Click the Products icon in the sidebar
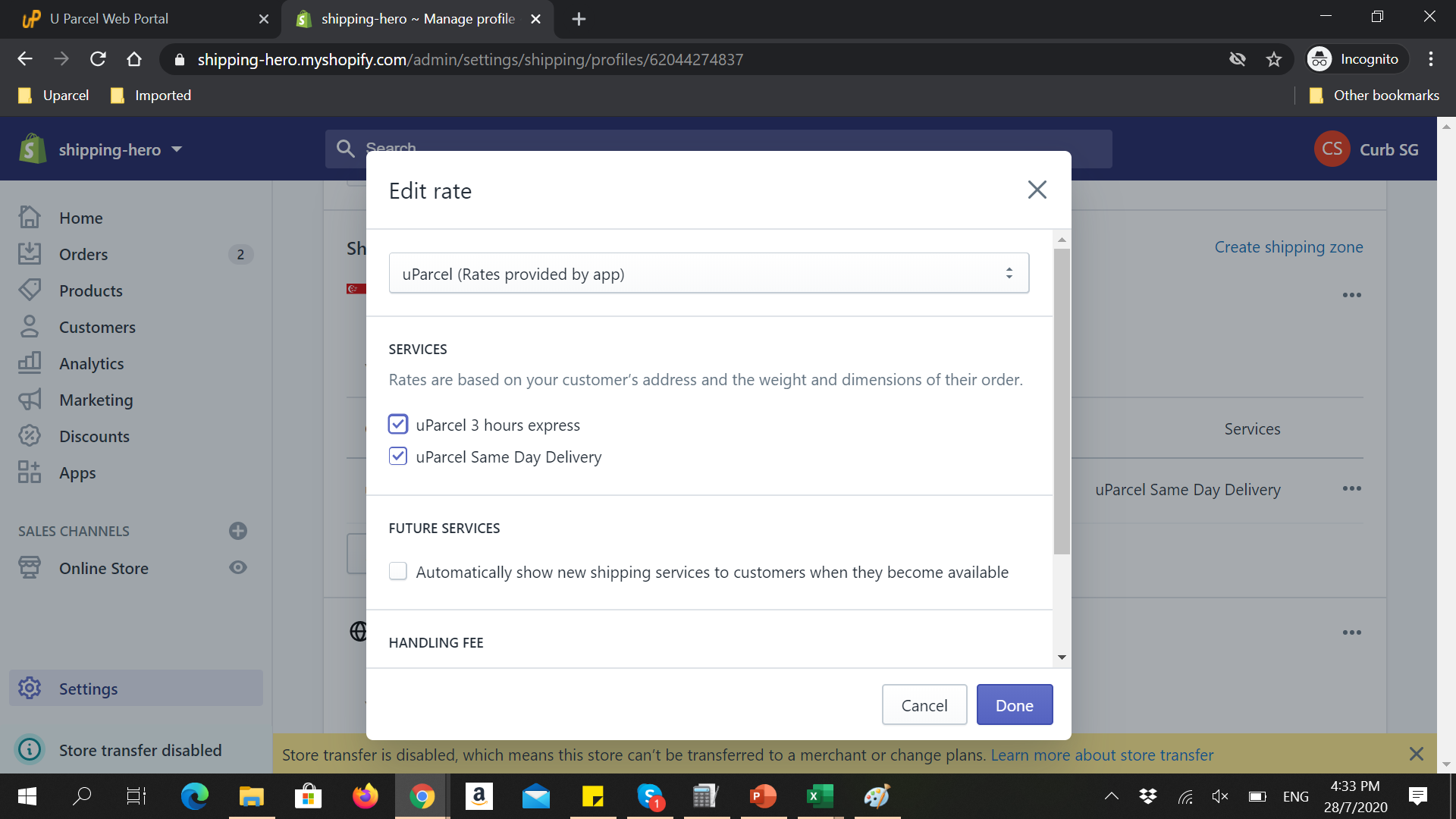This screenshot has height=819, width=1456. point(30,290)
